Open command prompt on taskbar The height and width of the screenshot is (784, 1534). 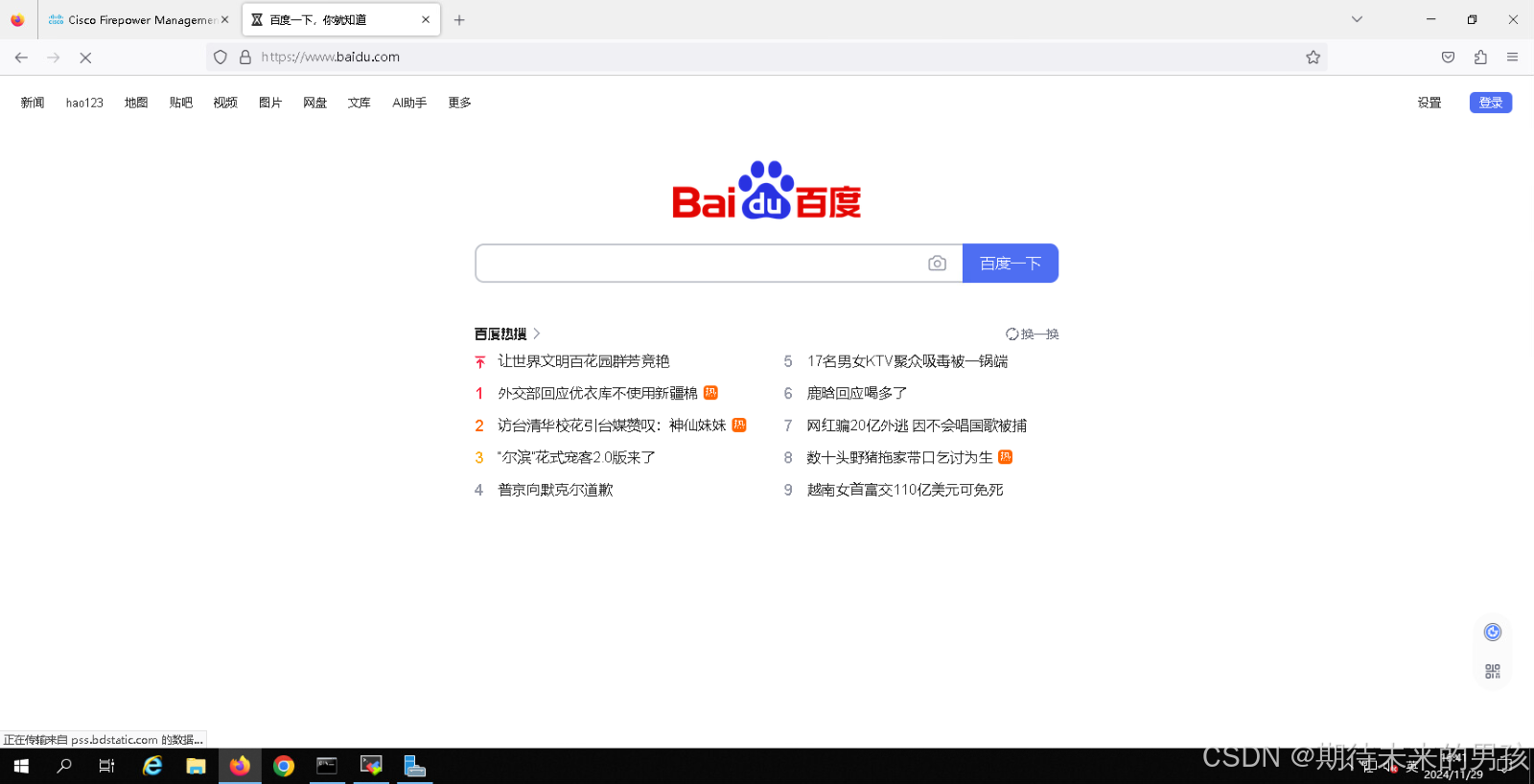(327, 766)
